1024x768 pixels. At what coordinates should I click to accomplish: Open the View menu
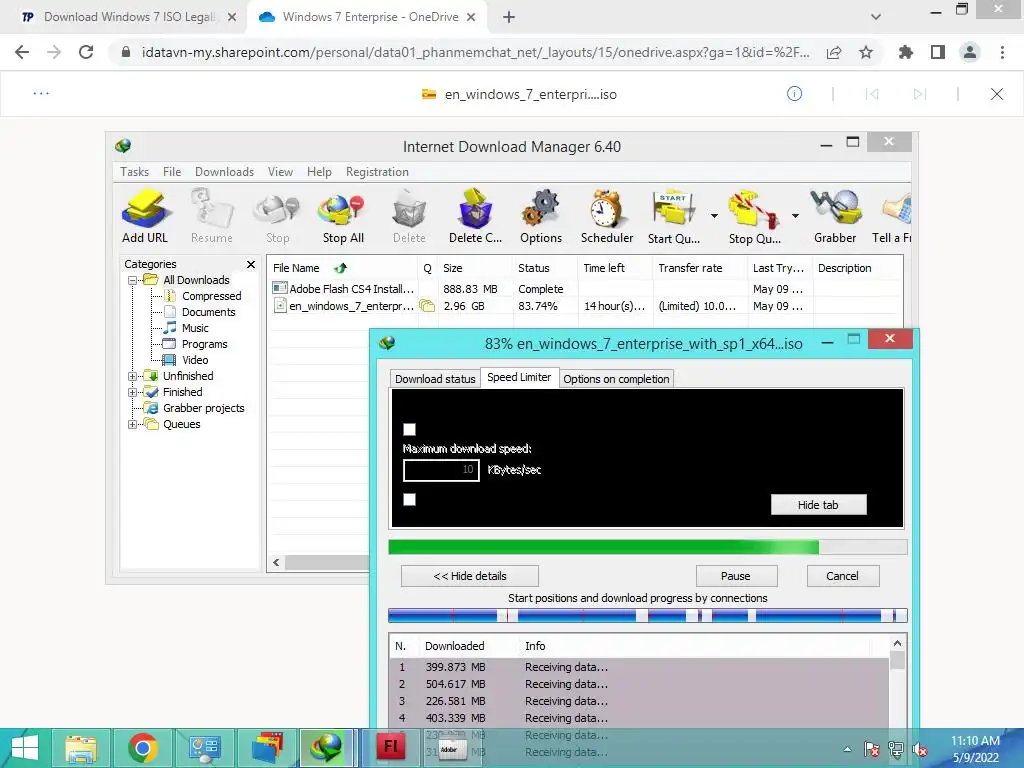(x=280, y=172)
